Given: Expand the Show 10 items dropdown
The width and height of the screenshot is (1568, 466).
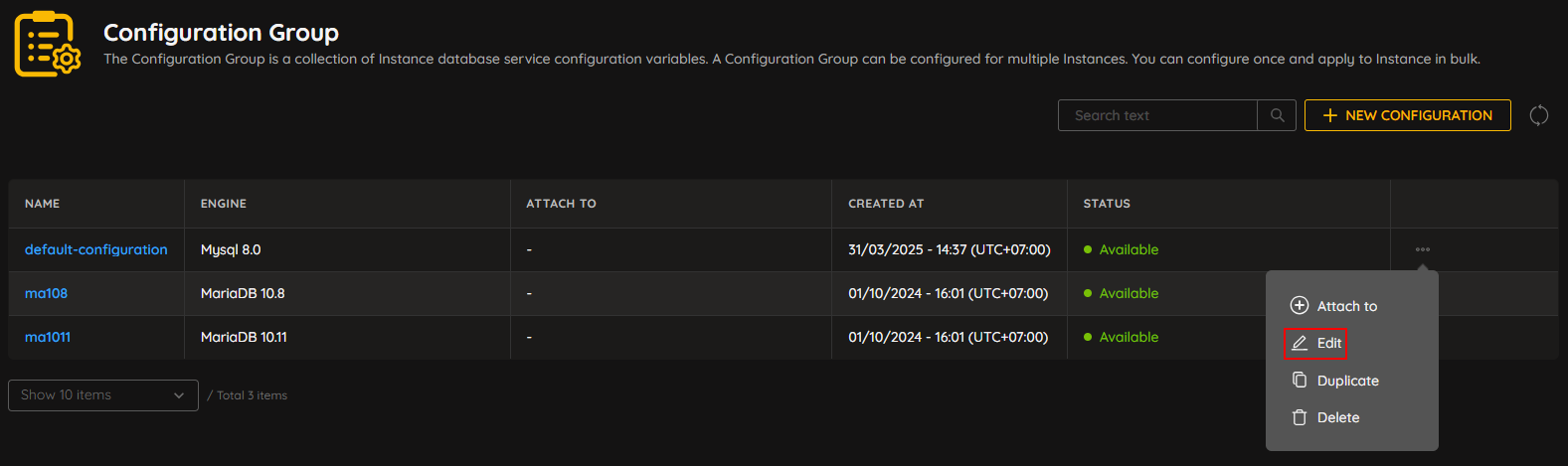Looking at the screenshot, I should (x=103, y=394).
